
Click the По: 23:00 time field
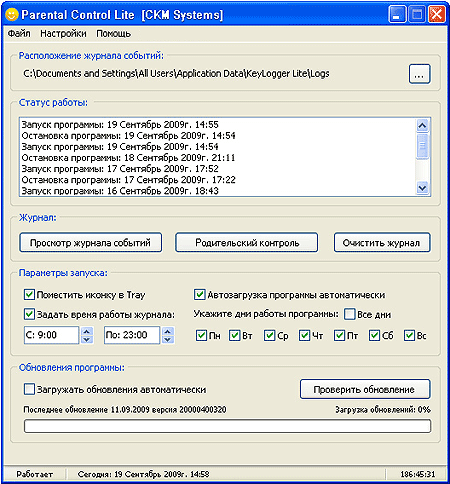pos(132,335)
